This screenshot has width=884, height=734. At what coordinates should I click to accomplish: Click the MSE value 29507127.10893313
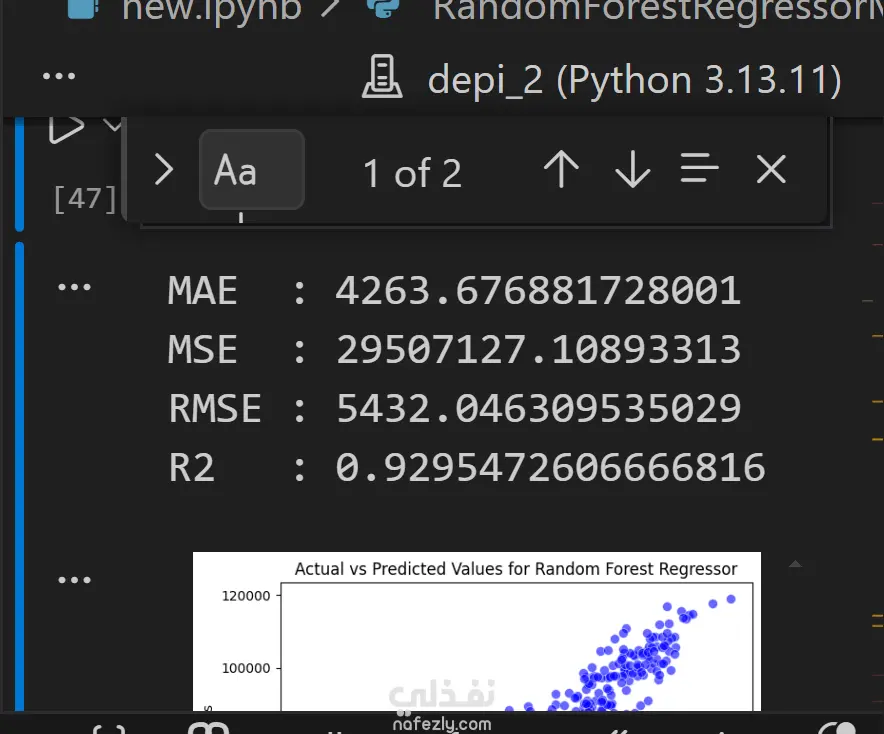[538, 350]
